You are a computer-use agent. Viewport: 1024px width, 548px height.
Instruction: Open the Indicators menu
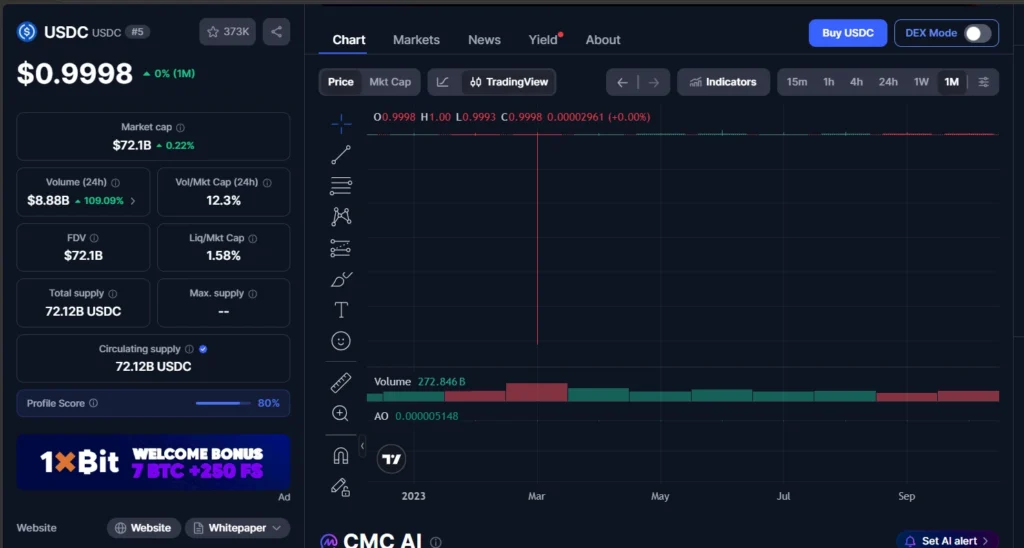(723, 82)
